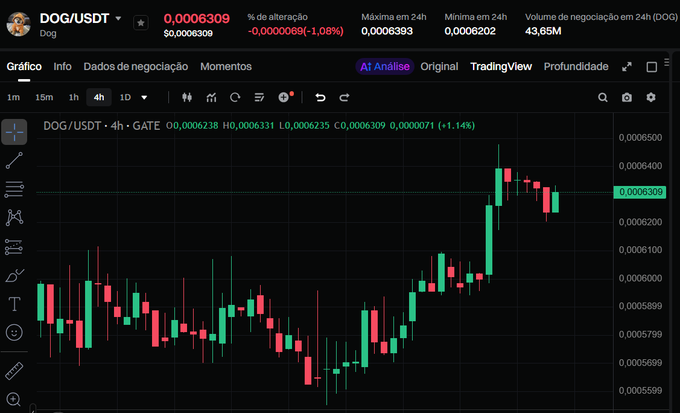Select the 4h timeframe
The width and height of the screenshot is (680, 413).
(x=99, y=97)
